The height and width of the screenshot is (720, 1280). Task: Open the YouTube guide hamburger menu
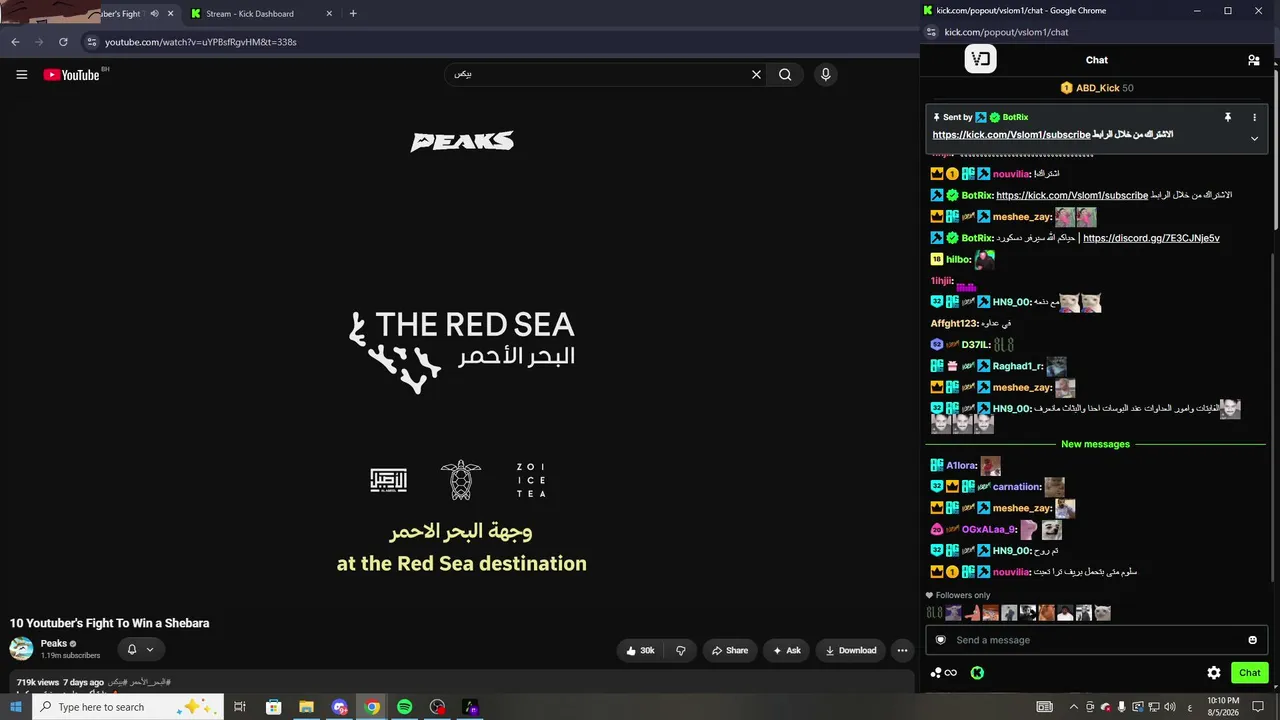coord(21,74)
